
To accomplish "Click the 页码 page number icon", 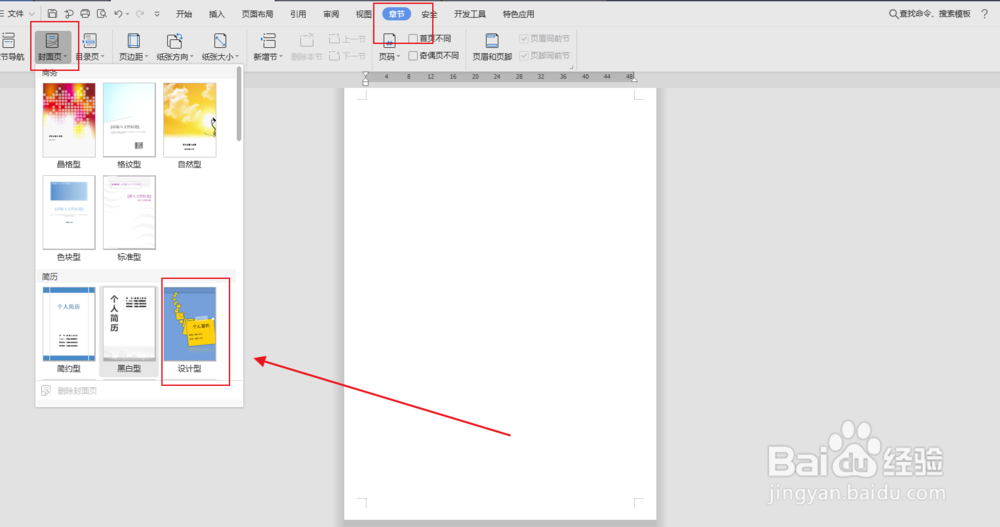I will point(389,41).
